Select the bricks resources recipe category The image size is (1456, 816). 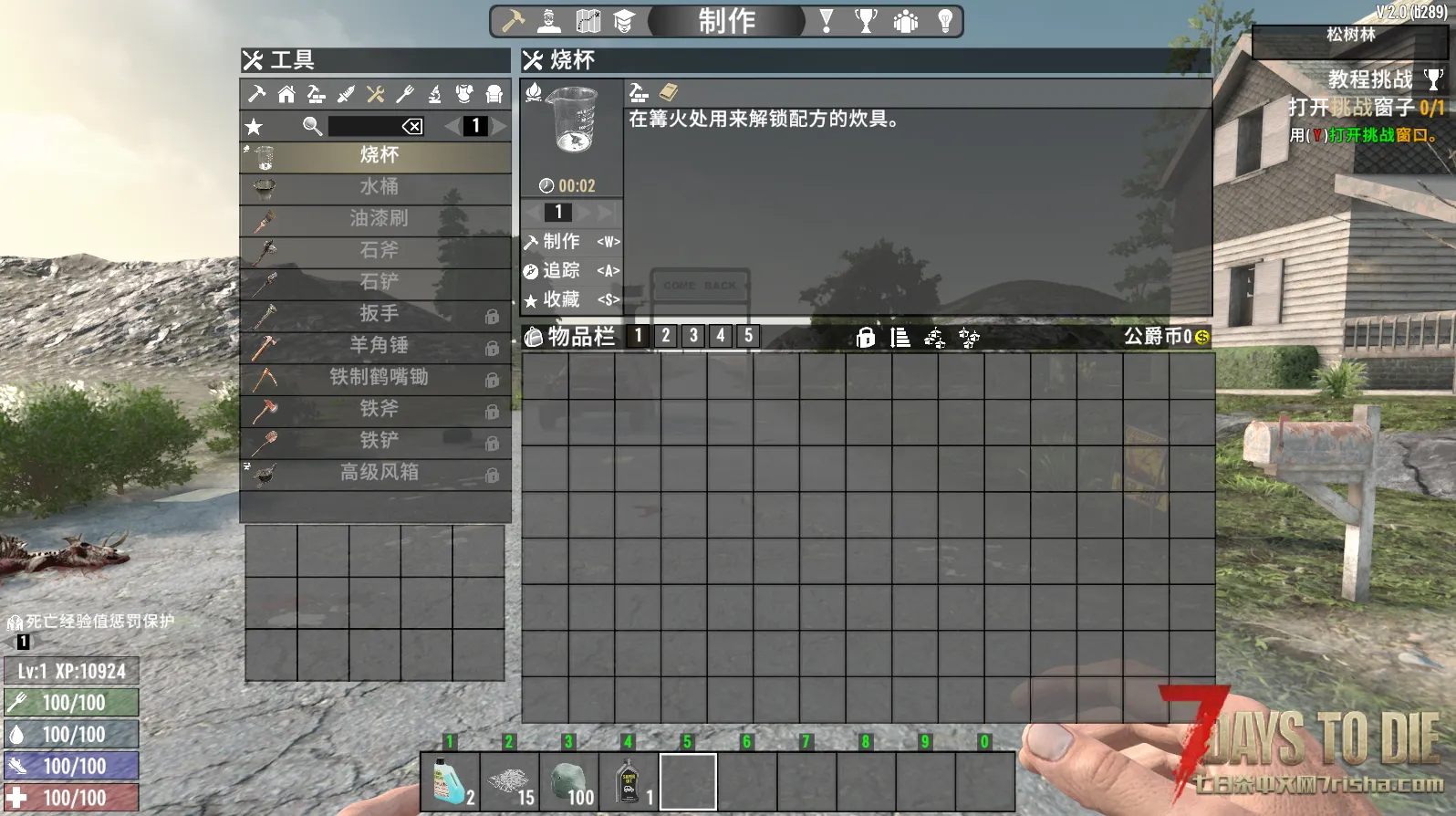point(316,93)
